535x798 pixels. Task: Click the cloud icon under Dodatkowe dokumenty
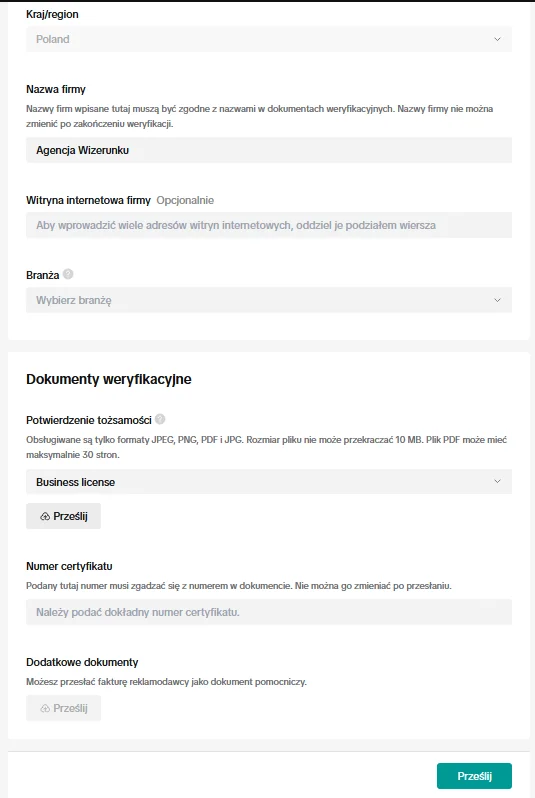pos(45,708)
